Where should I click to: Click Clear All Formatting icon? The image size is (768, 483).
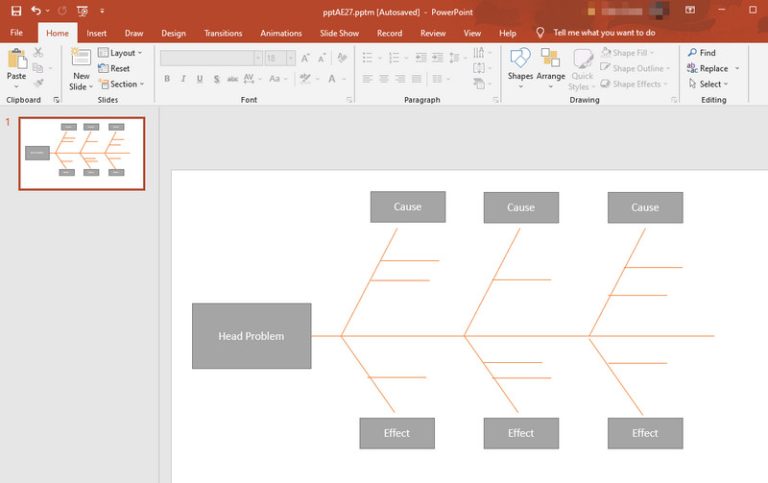342,58
